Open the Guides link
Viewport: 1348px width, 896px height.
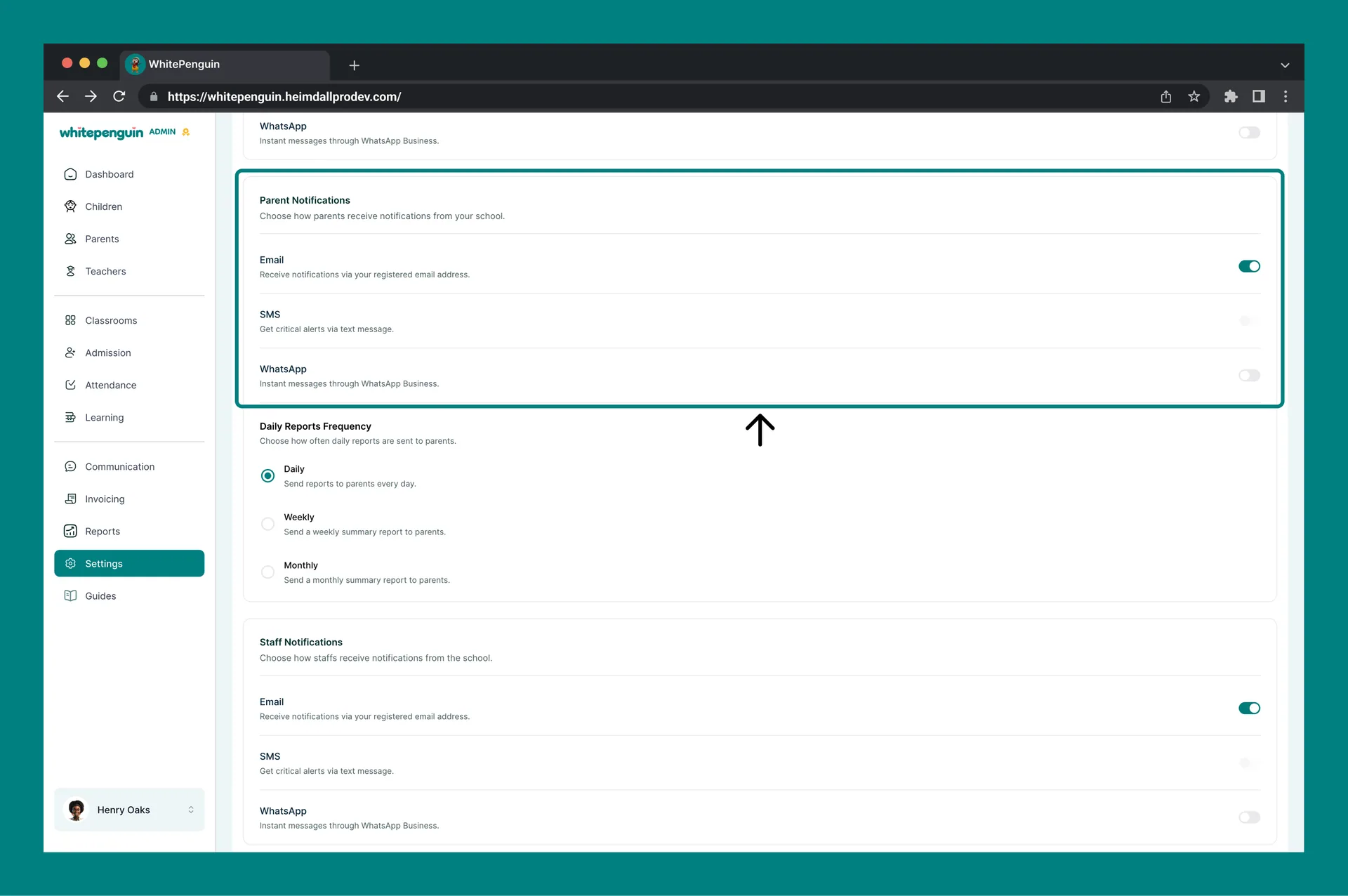[129, 595]
